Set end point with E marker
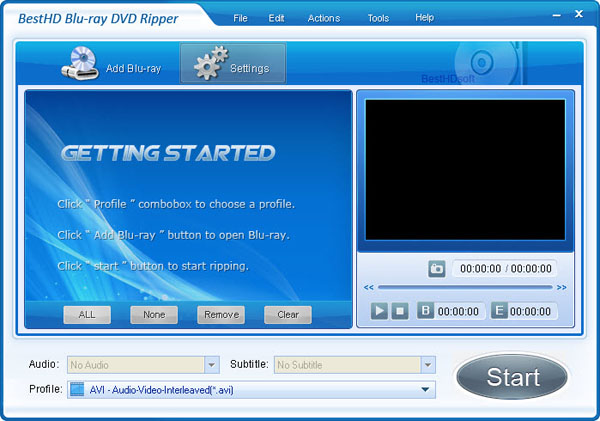Screen dimensions: 600x421 (499, 311)
